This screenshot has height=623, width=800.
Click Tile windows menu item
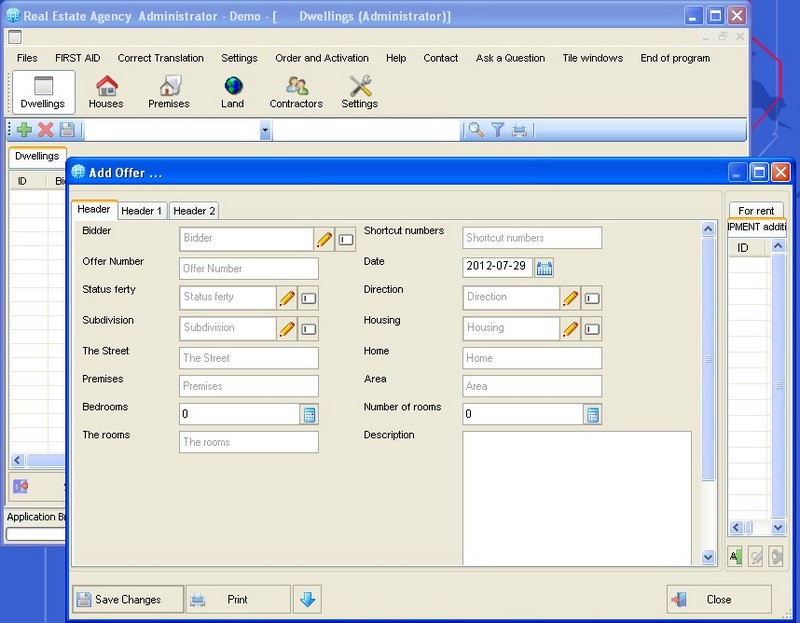click(593, 58)
